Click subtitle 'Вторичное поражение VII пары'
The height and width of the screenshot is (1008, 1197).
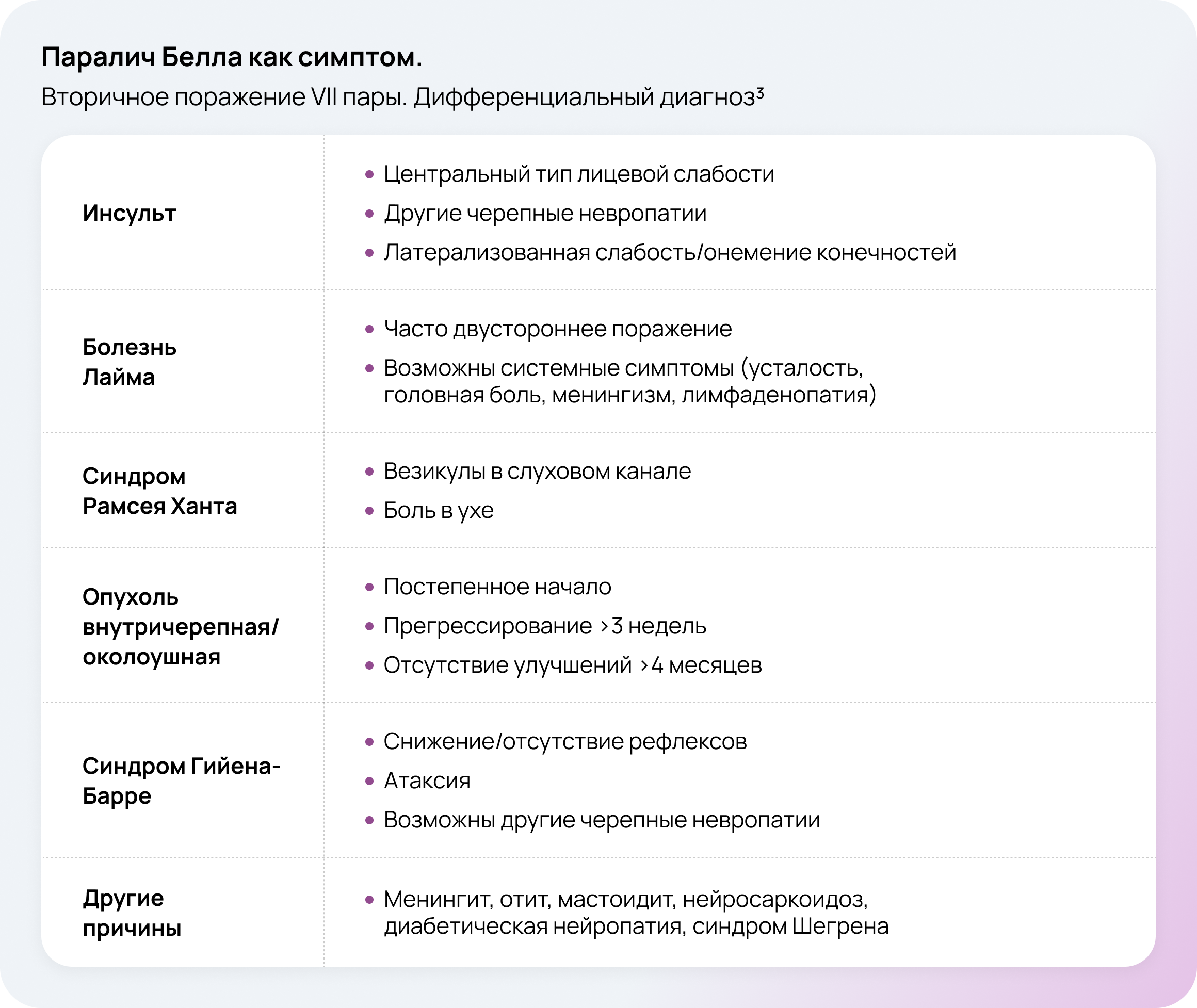click(223, 97)
